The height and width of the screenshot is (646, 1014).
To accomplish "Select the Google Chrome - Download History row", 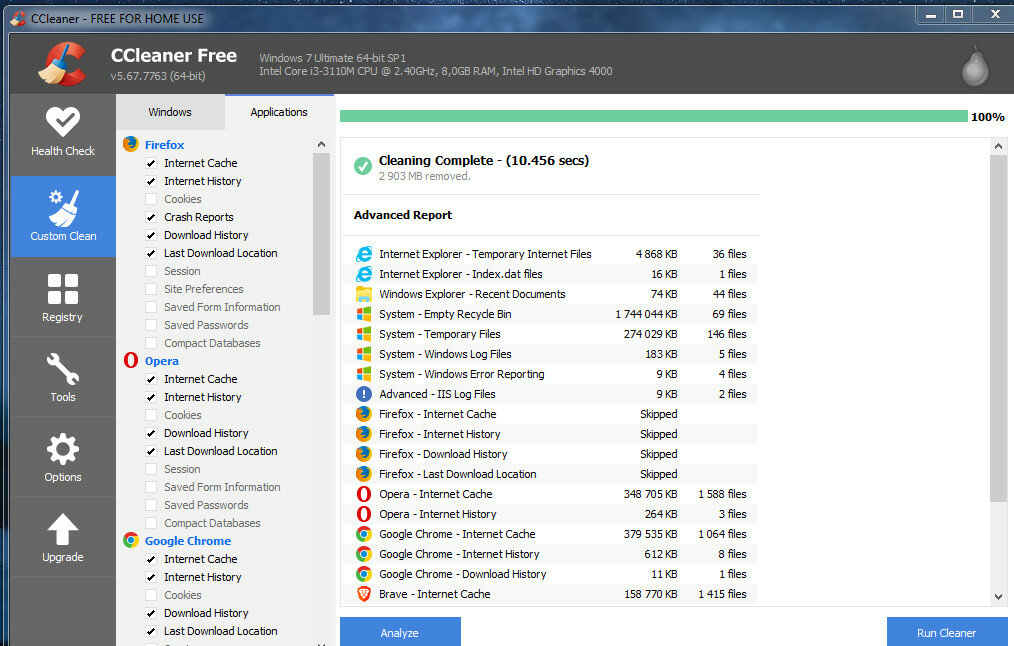I will (550, 574).
